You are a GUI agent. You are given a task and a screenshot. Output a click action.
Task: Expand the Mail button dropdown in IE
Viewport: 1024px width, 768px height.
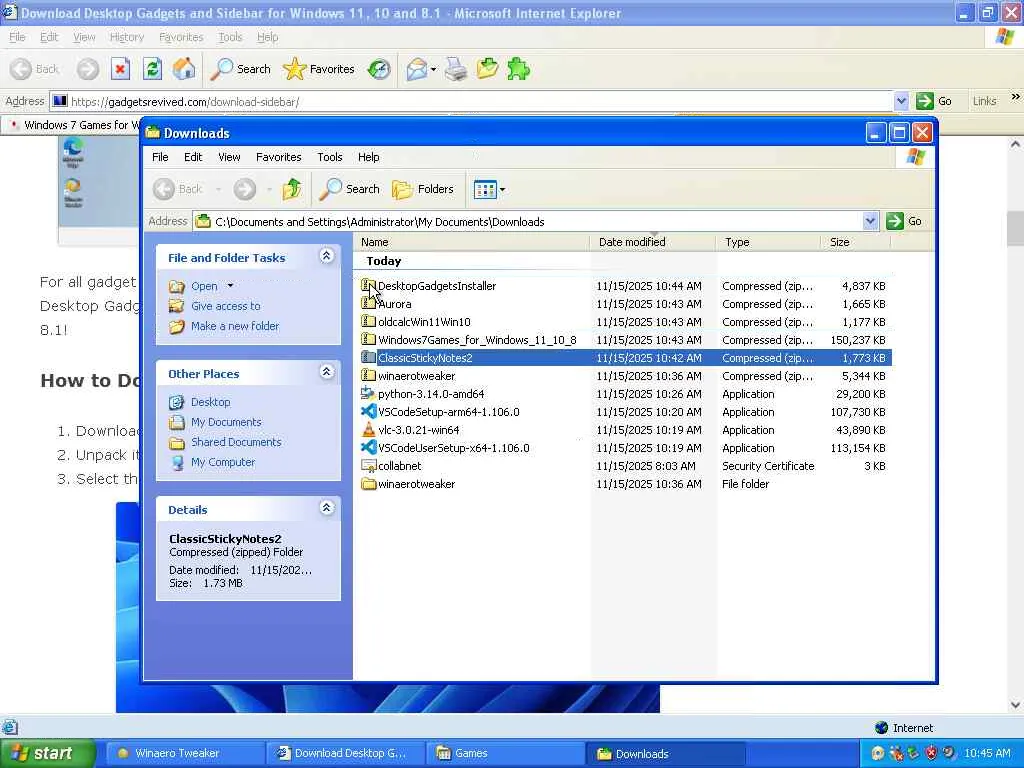[x=433, y=69]
